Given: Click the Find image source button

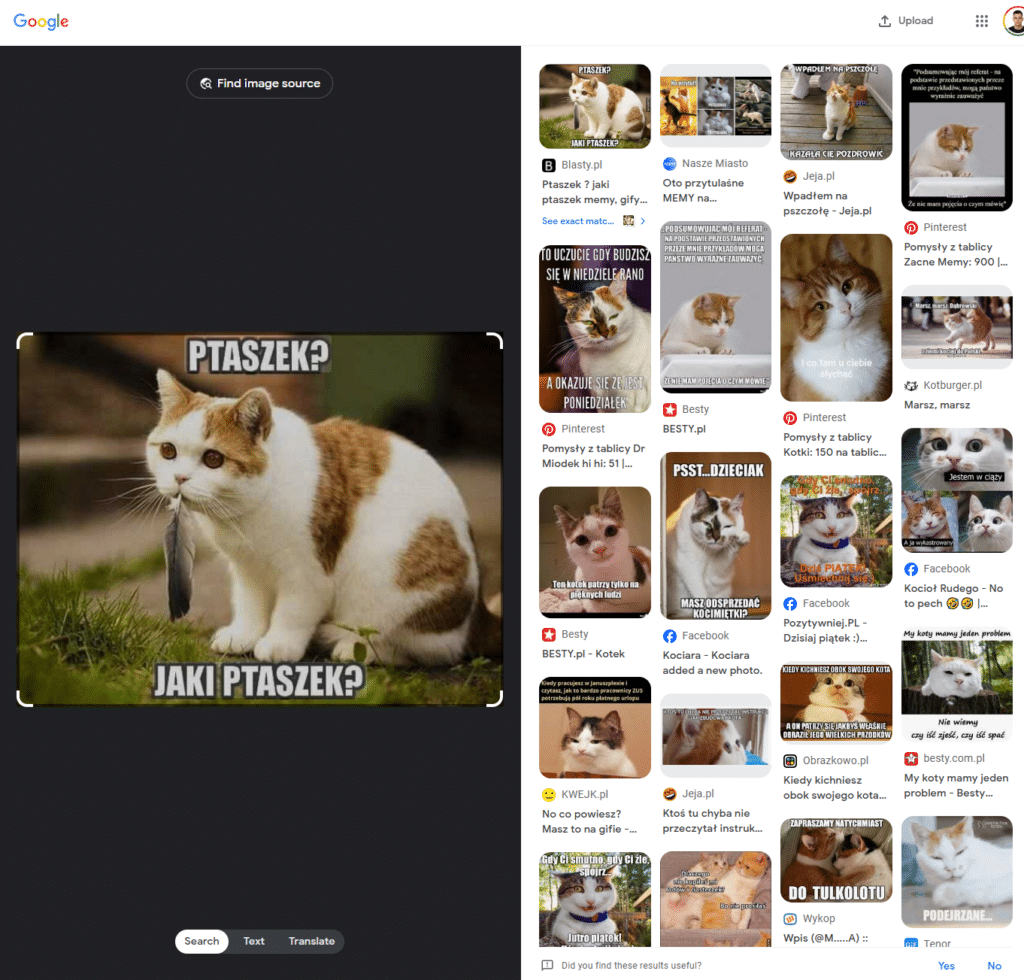Looking at the screenshot, I should 259,83.
